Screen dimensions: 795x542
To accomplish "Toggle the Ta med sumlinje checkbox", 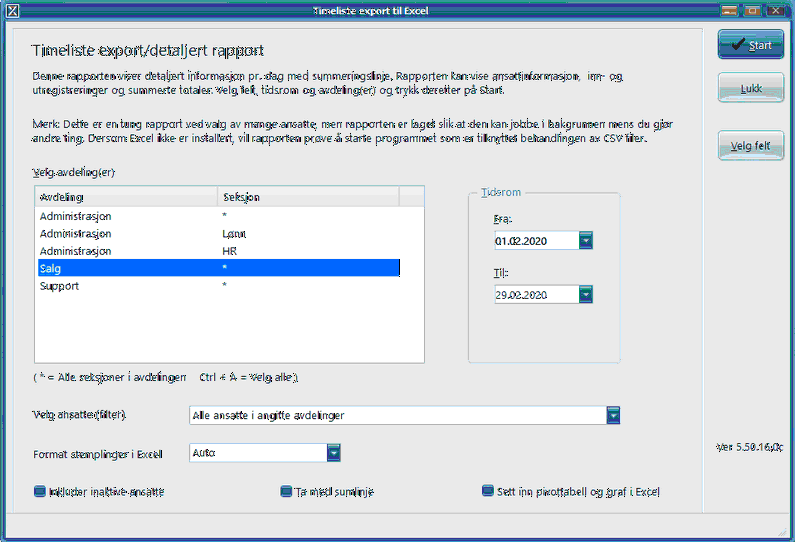I will point(286,491).
